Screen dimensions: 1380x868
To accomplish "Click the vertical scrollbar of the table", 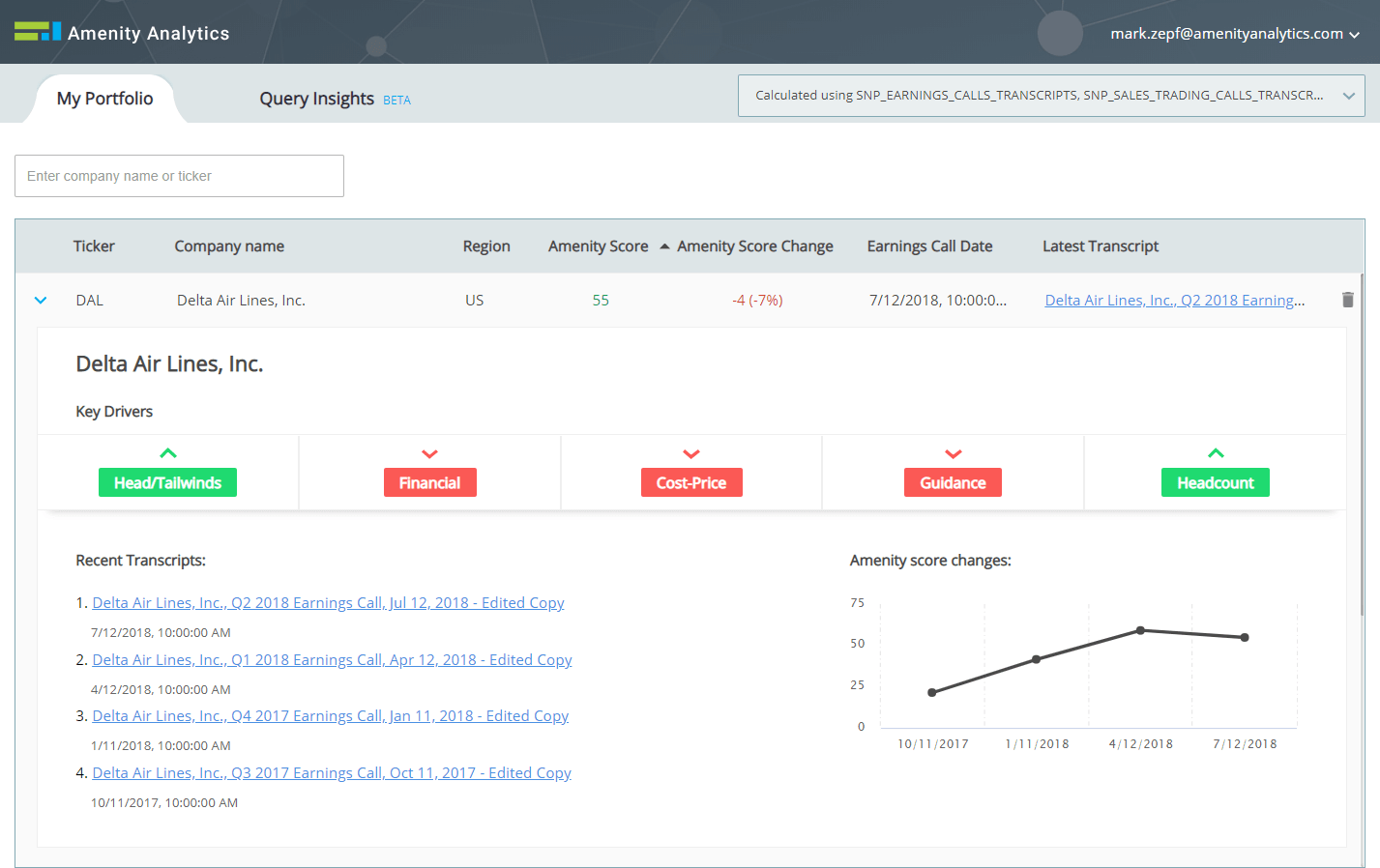I will [x=1362, y=445].
